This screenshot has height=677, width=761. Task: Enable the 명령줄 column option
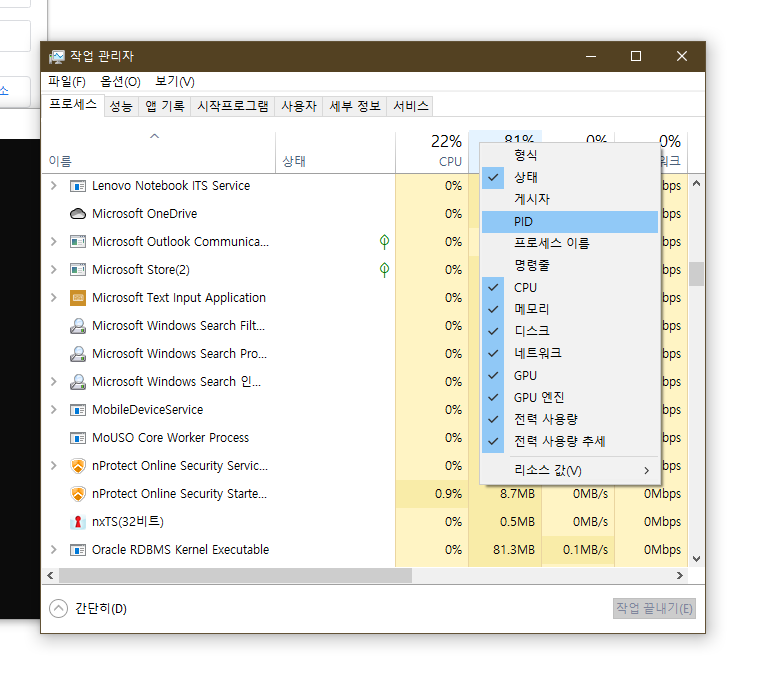point(570,265)
